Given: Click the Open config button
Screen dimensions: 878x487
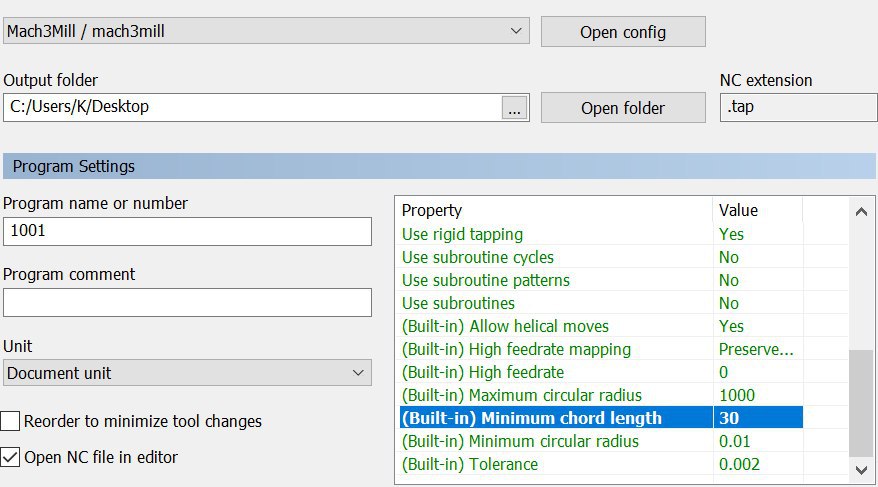Looking at the screenshot, I should click(x=623, y=32).
